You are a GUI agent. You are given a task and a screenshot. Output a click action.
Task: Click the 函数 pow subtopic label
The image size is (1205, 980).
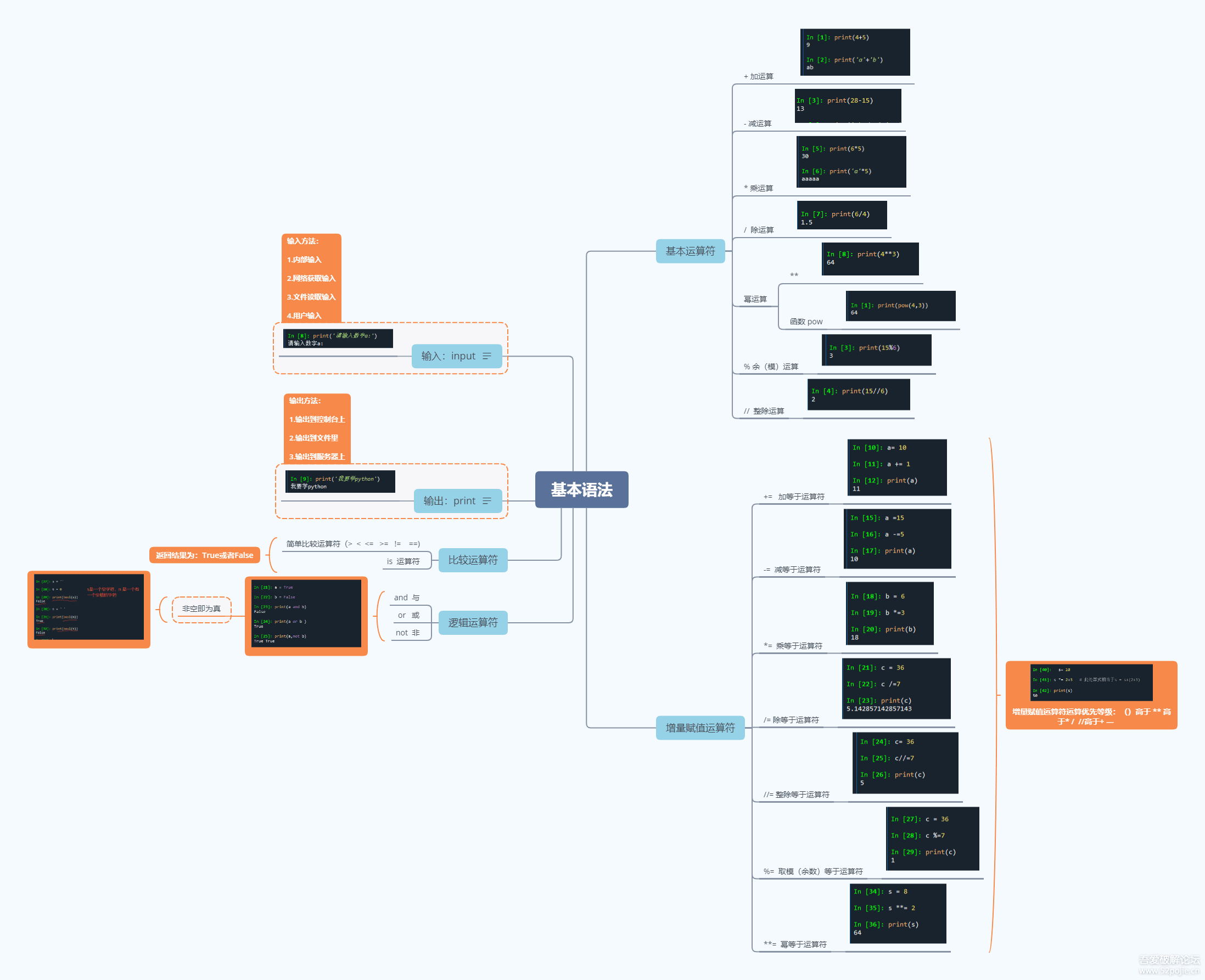806,322
